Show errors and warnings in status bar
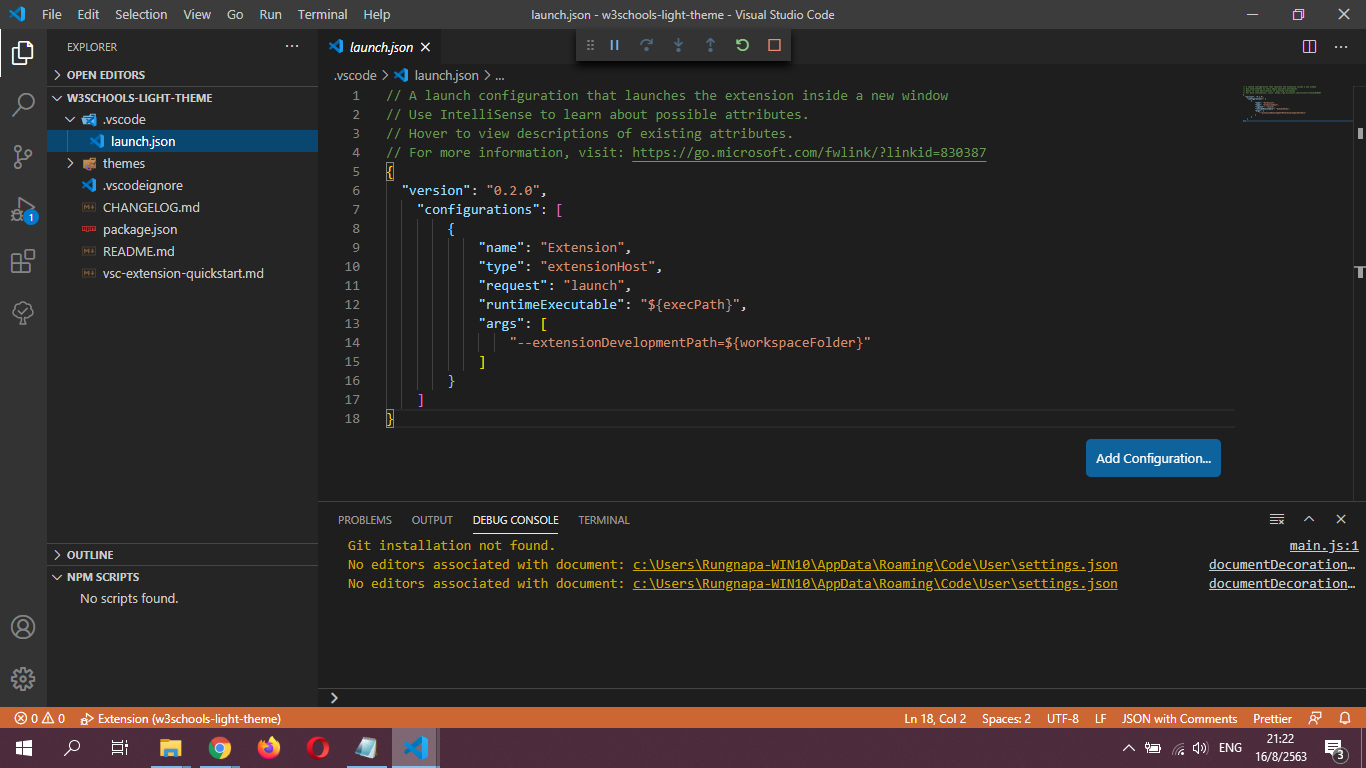The image size is (1366, 768). point(40,719)
